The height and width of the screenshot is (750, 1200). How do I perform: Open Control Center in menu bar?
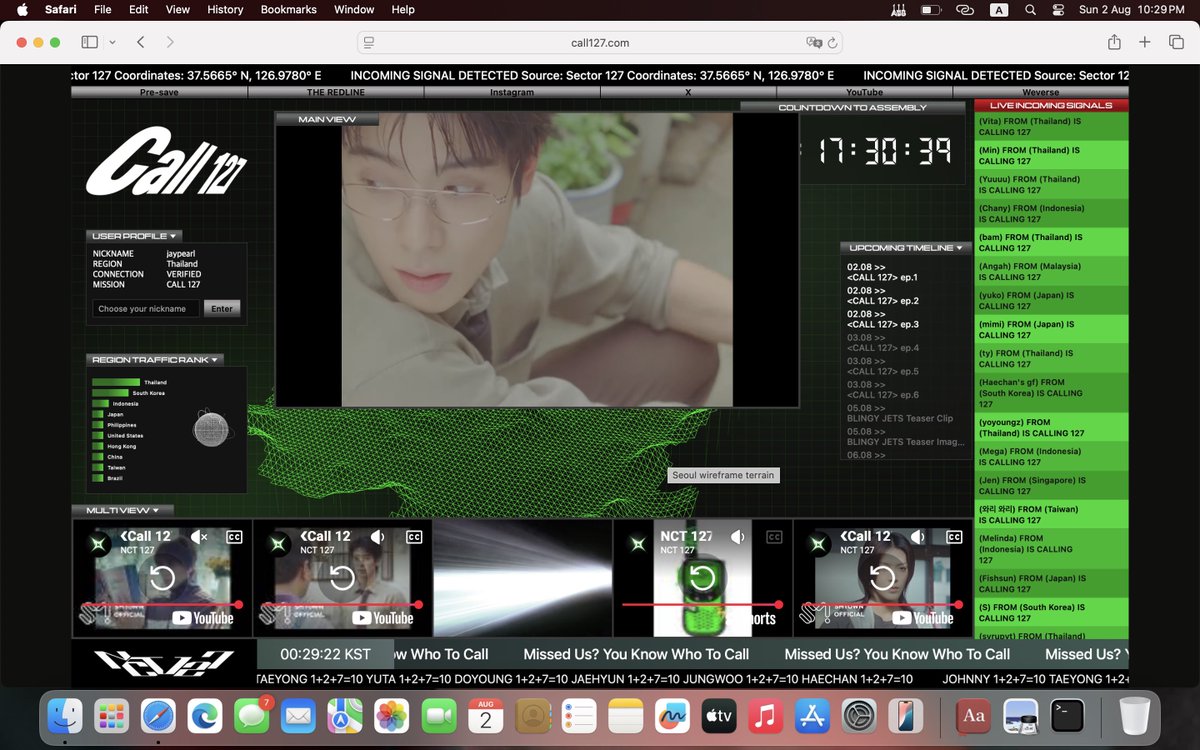point(1060,9)
